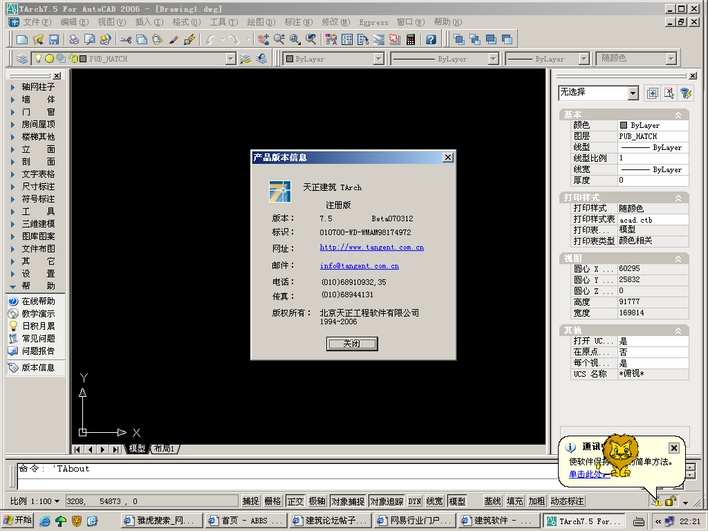Click the Open file icon

point(38,40)
